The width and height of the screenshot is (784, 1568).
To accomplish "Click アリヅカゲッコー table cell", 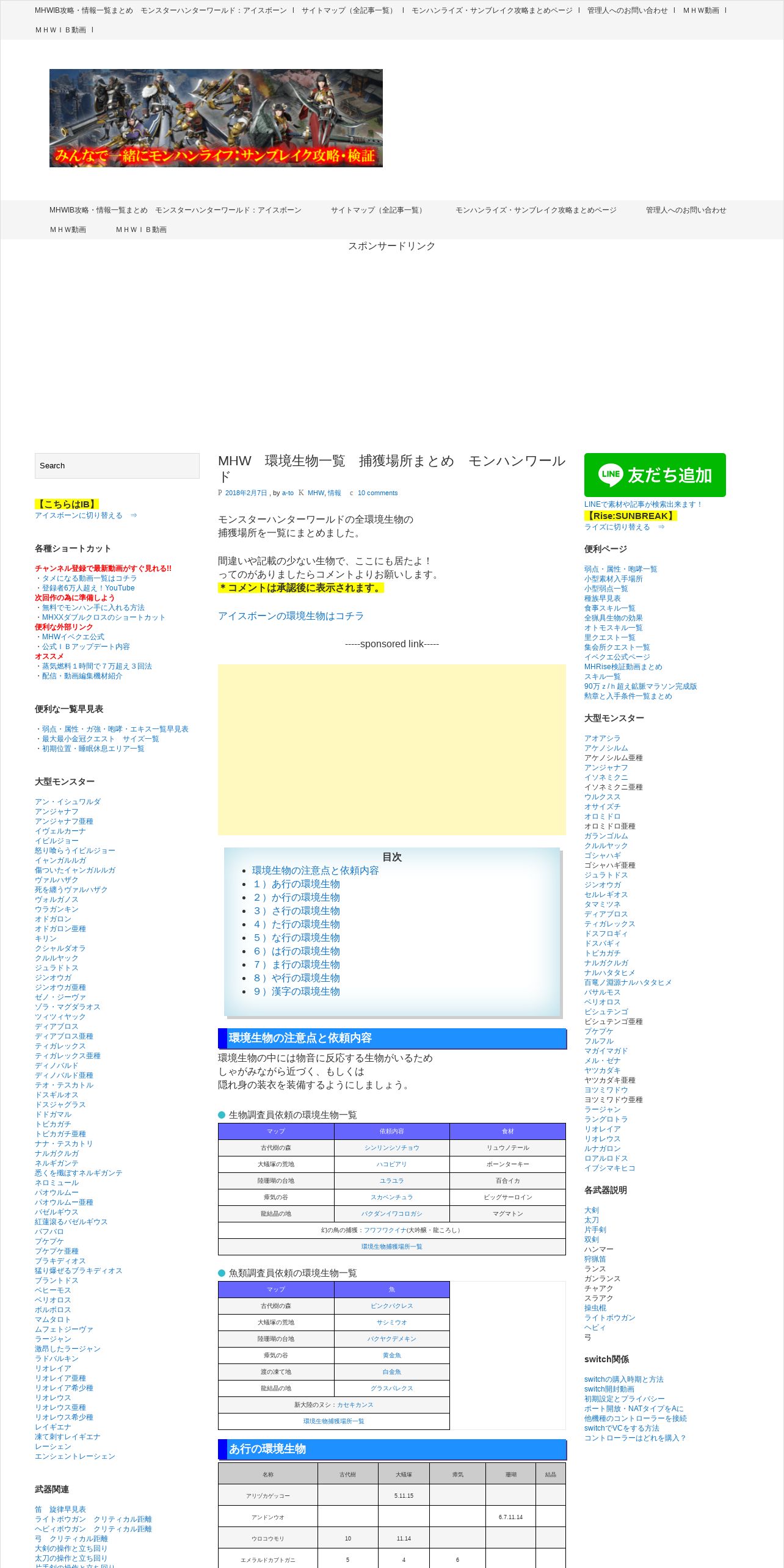I will tap(268, 1496).
